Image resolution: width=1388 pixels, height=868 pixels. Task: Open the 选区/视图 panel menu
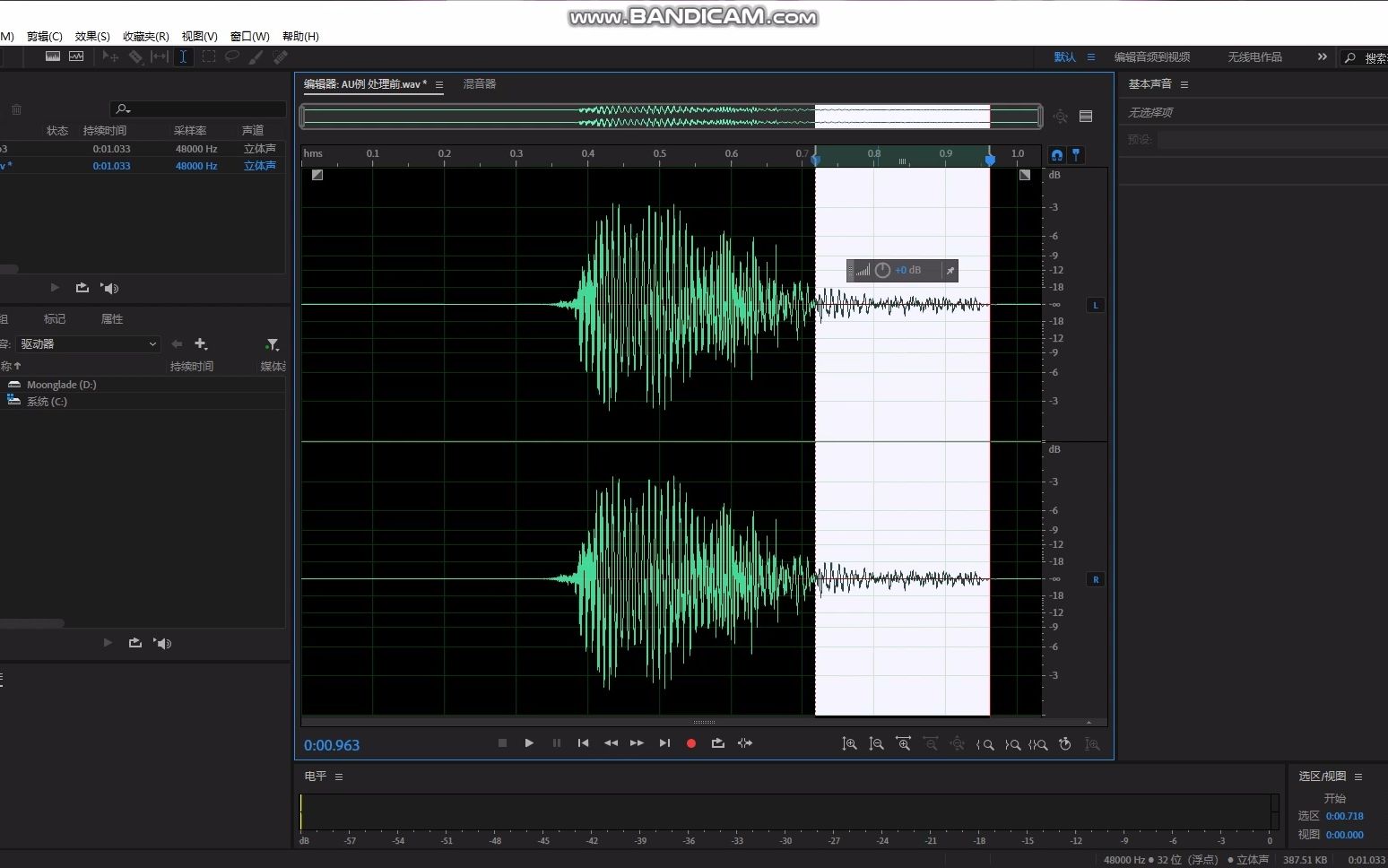[1358, 777]
